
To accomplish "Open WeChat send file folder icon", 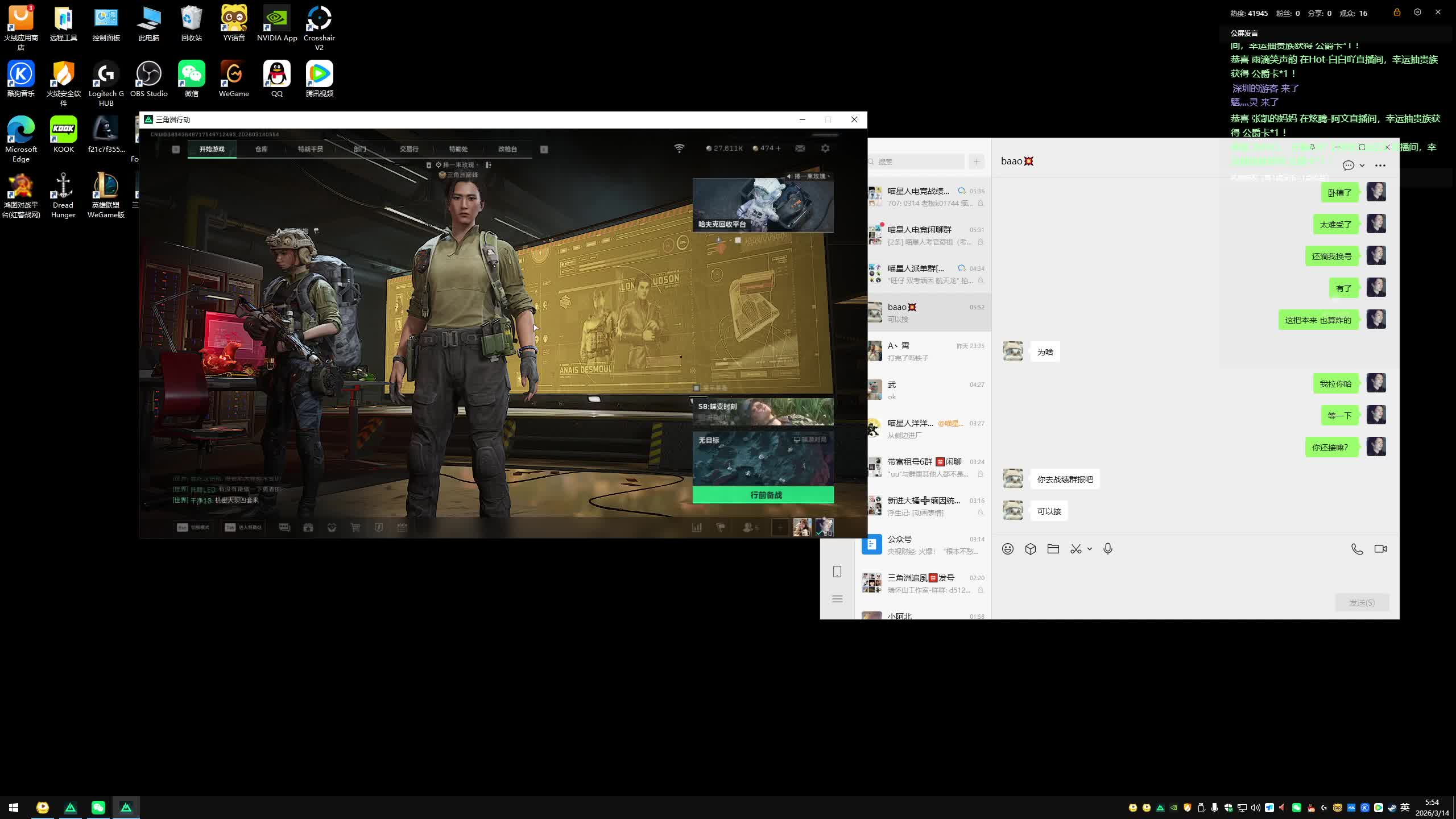I will pyautogui.click(x=1053, y=549).
